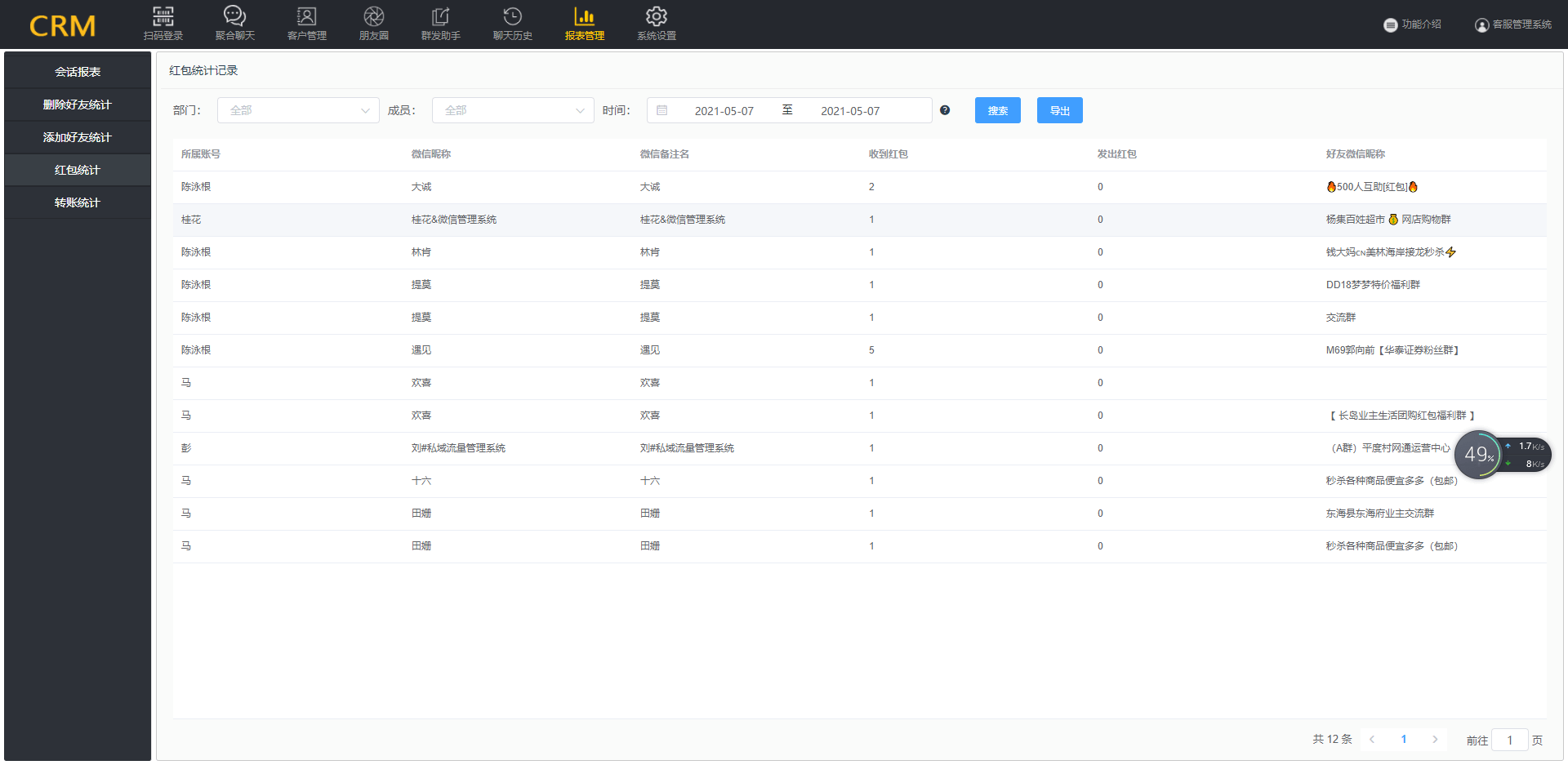1568x765 pixels.
Task: Click 刘#私域流量管理系统 in 微信昵称 column
Action: tap(458, 448)
